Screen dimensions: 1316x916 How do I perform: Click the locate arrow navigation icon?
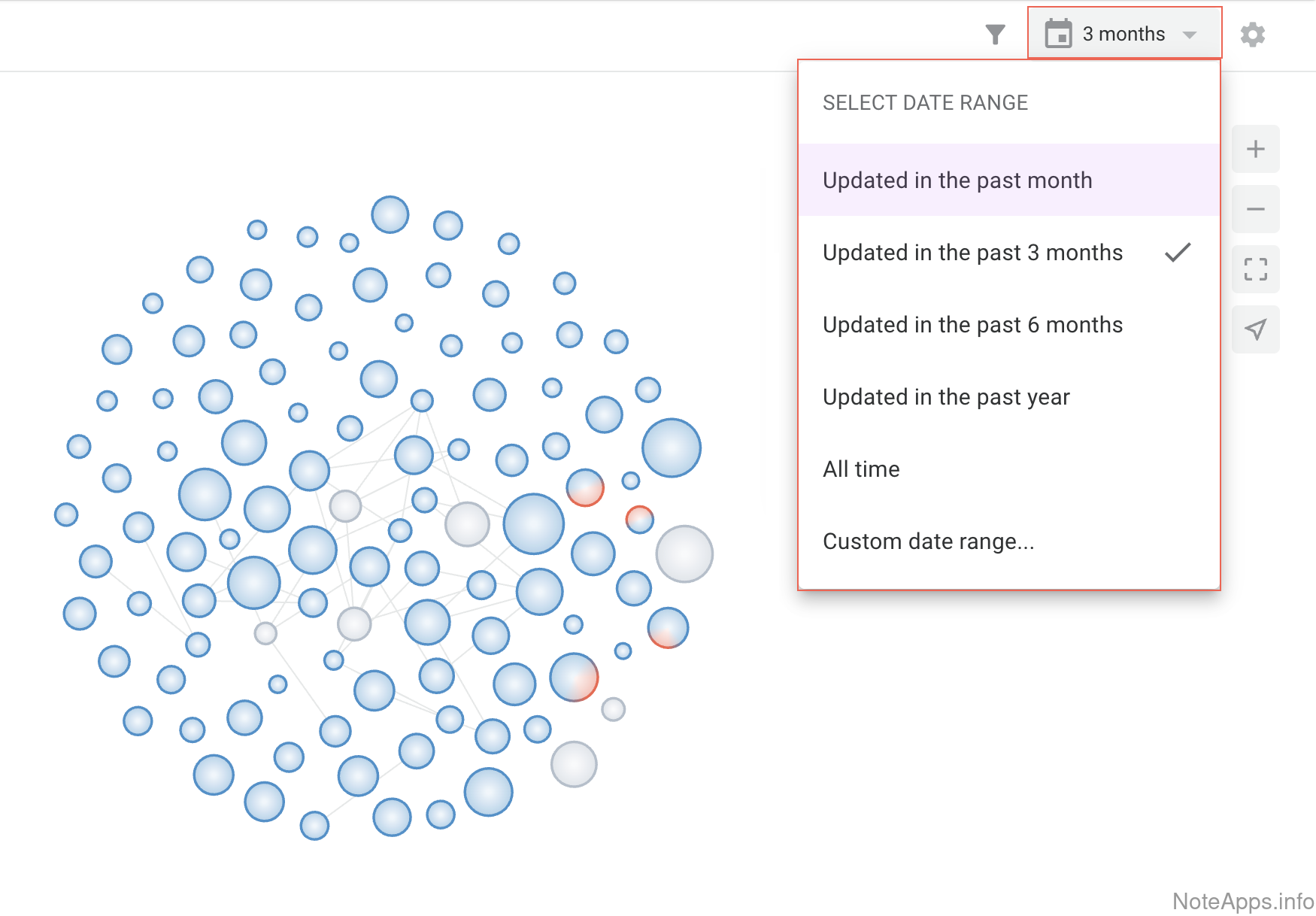[x=1255, y=329]
